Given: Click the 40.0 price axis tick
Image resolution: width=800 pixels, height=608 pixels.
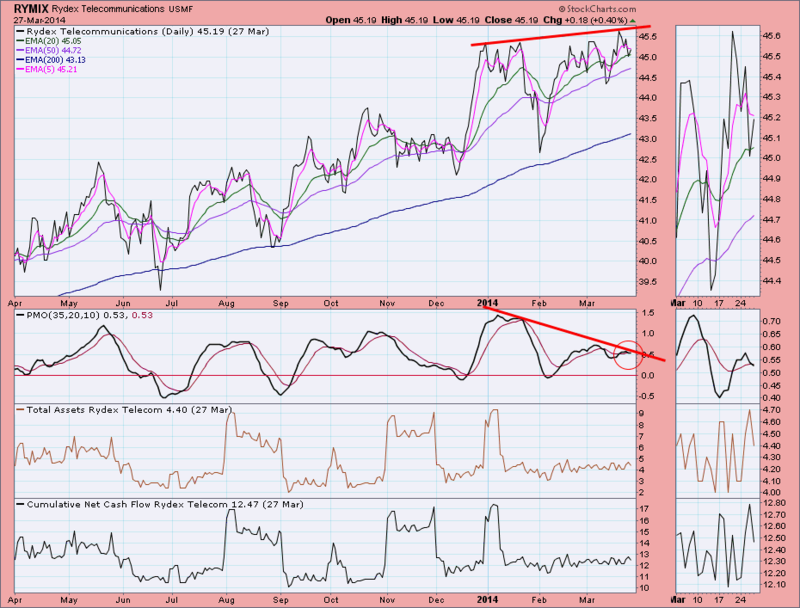Looking at the screenshot, I should tap(647, 261).
